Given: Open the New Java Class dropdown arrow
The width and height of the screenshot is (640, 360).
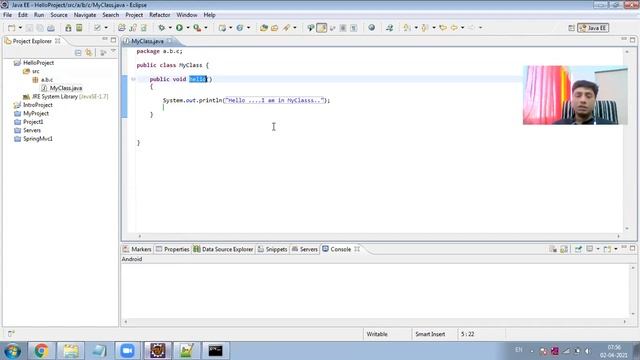Looking at the screenshot, I should pos(248,28).
